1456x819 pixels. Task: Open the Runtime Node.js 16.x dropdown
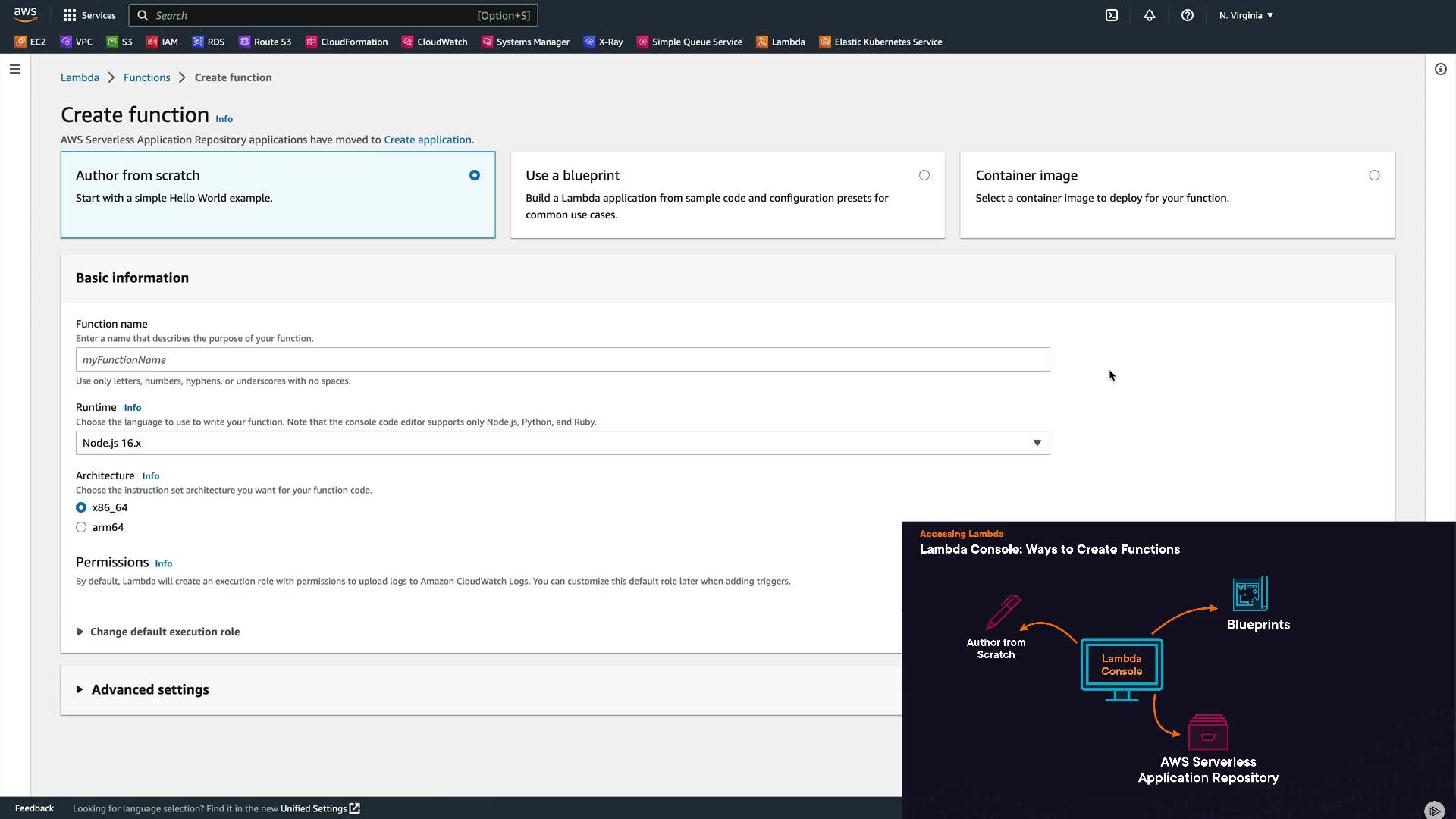pyautogui.click(x=562, y=443)
